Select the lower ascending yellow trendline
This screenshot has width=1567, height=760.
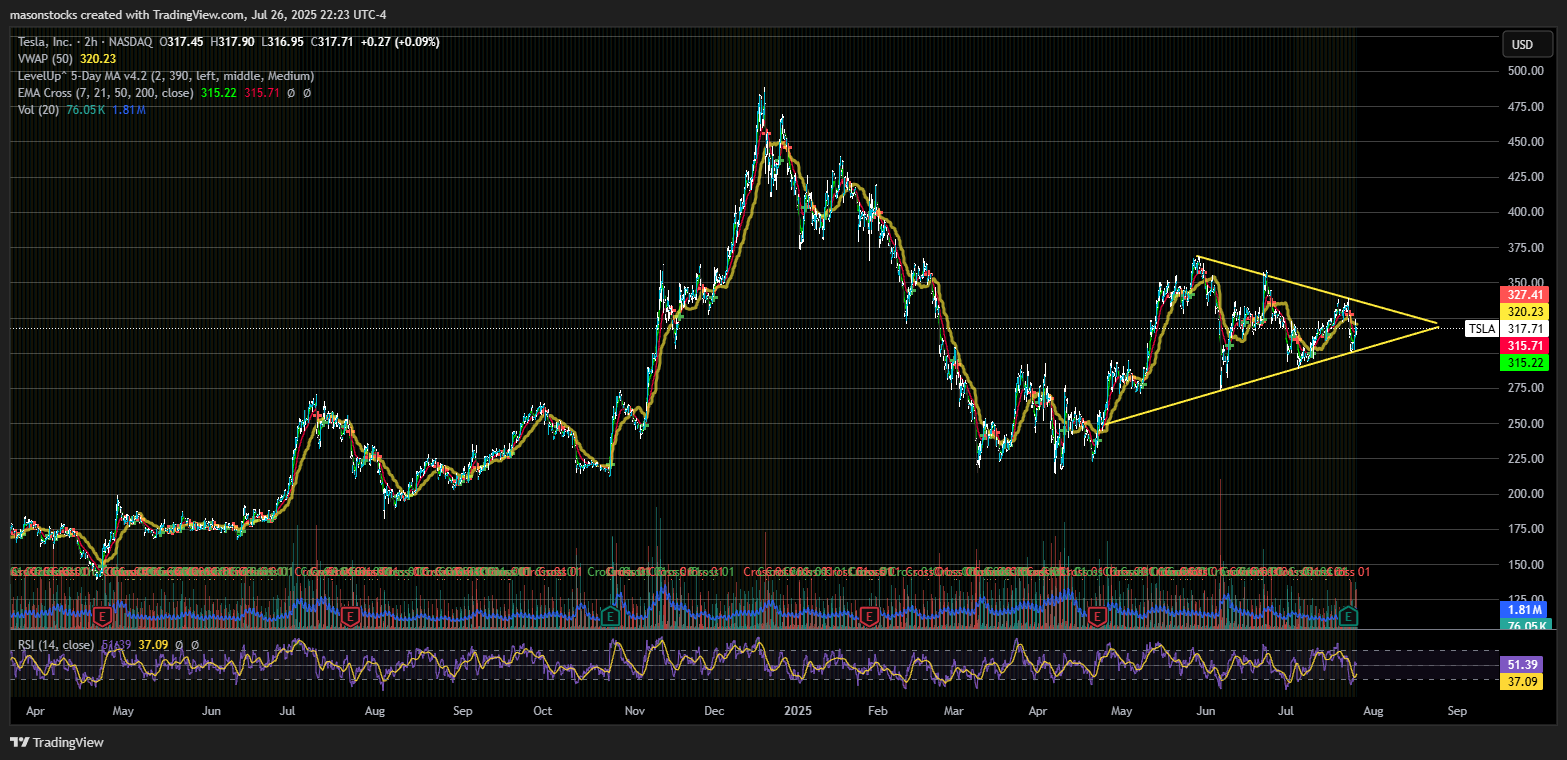(x=1270, y=377)
